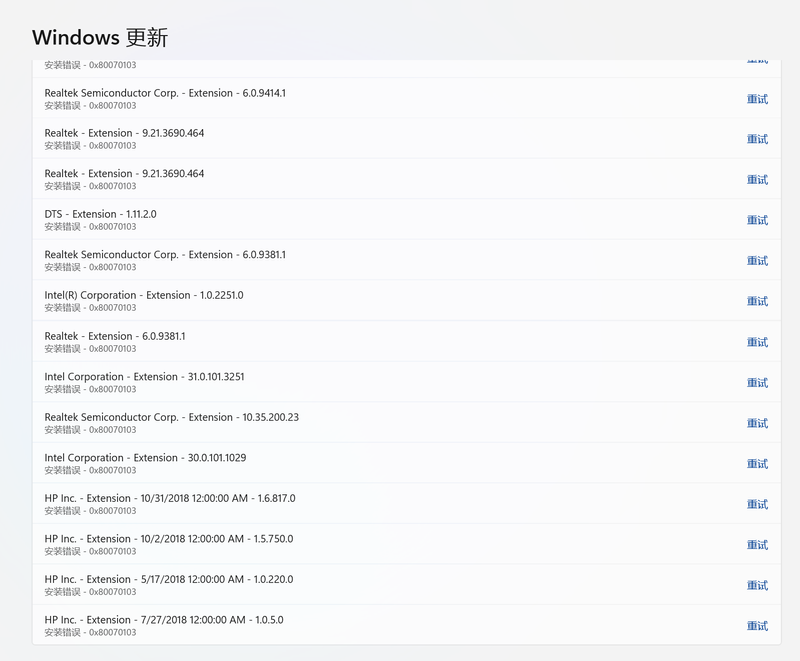The image size is (800, 661).
Task: Retry the first Realtek 9.21.3690.464 extension
Action: [x=757, y=139]
